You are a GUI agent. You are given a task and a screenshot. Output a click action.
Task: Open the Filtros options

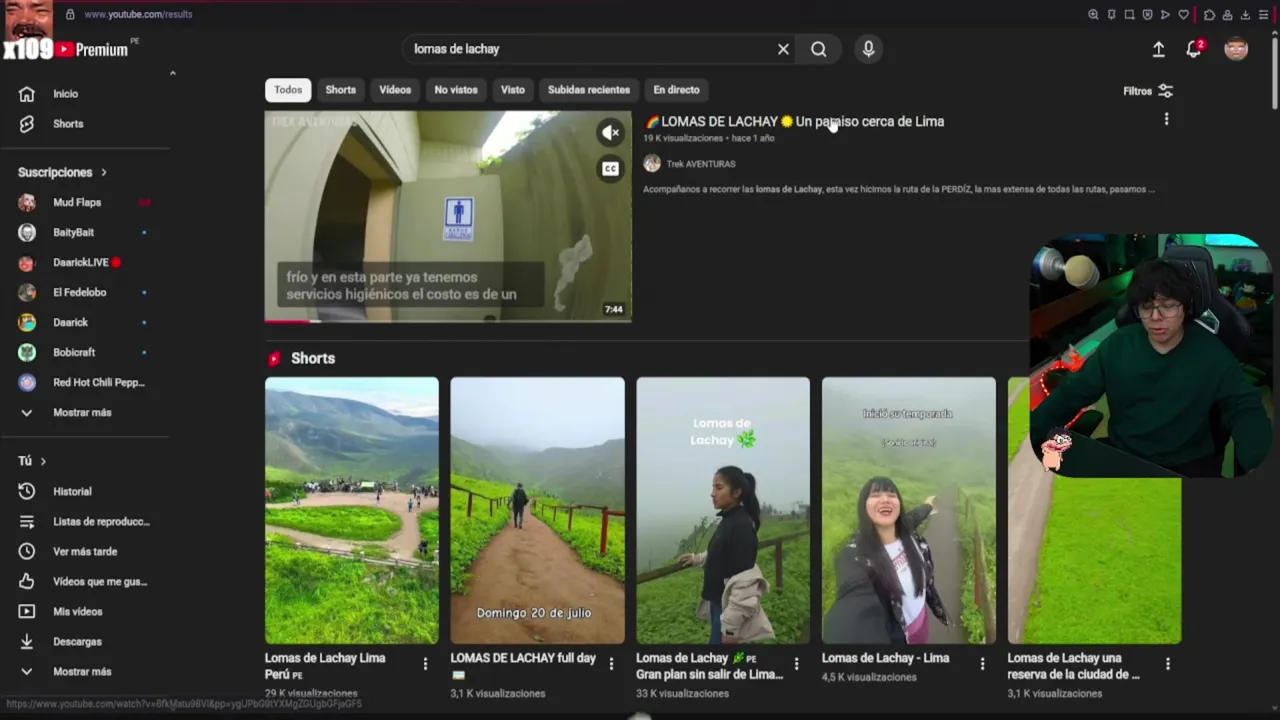[x=1148, y=91]
